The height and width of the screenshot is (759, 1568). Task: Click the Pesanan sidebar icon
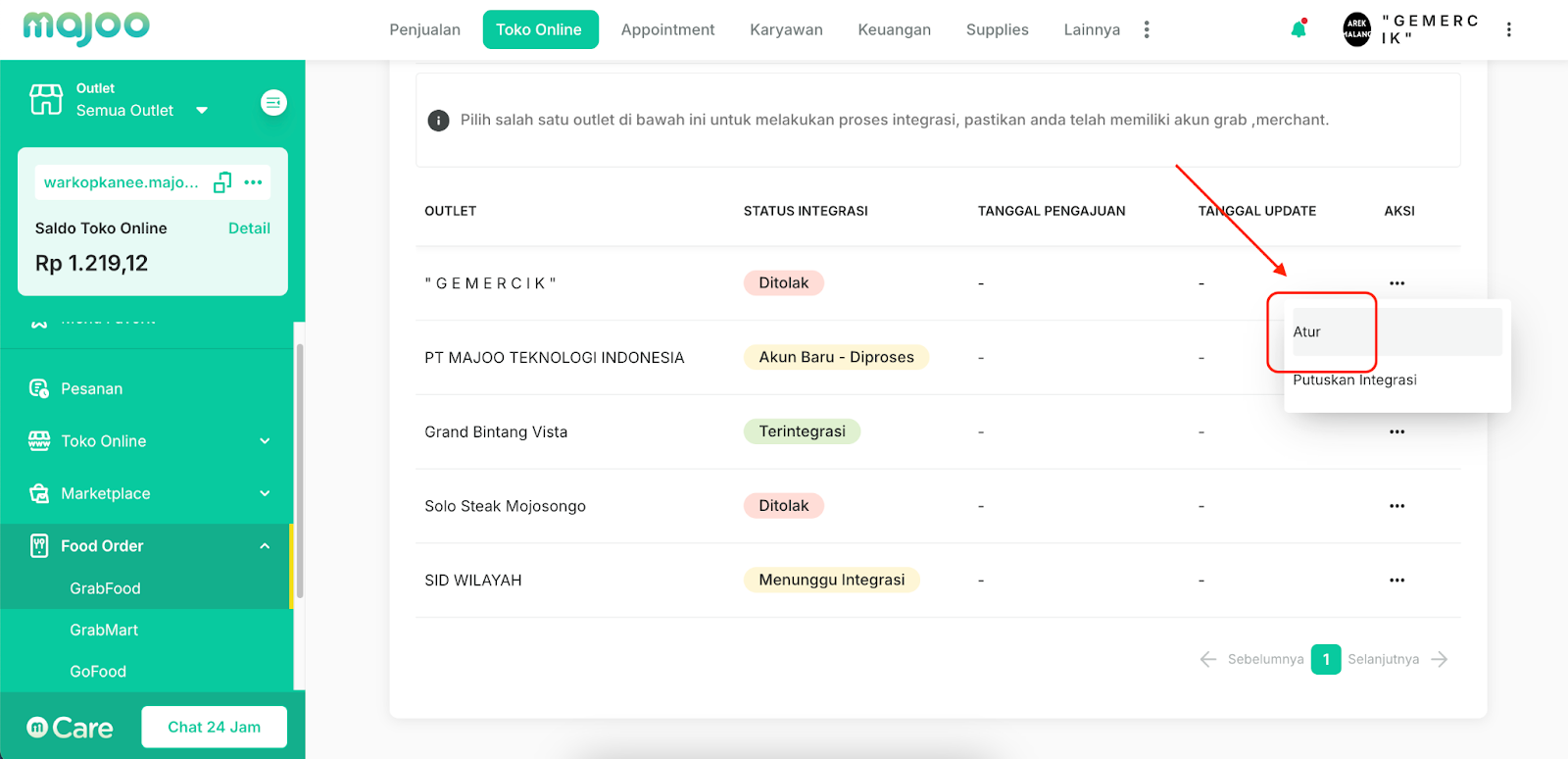pyautogui.click(x=39, y=388)
